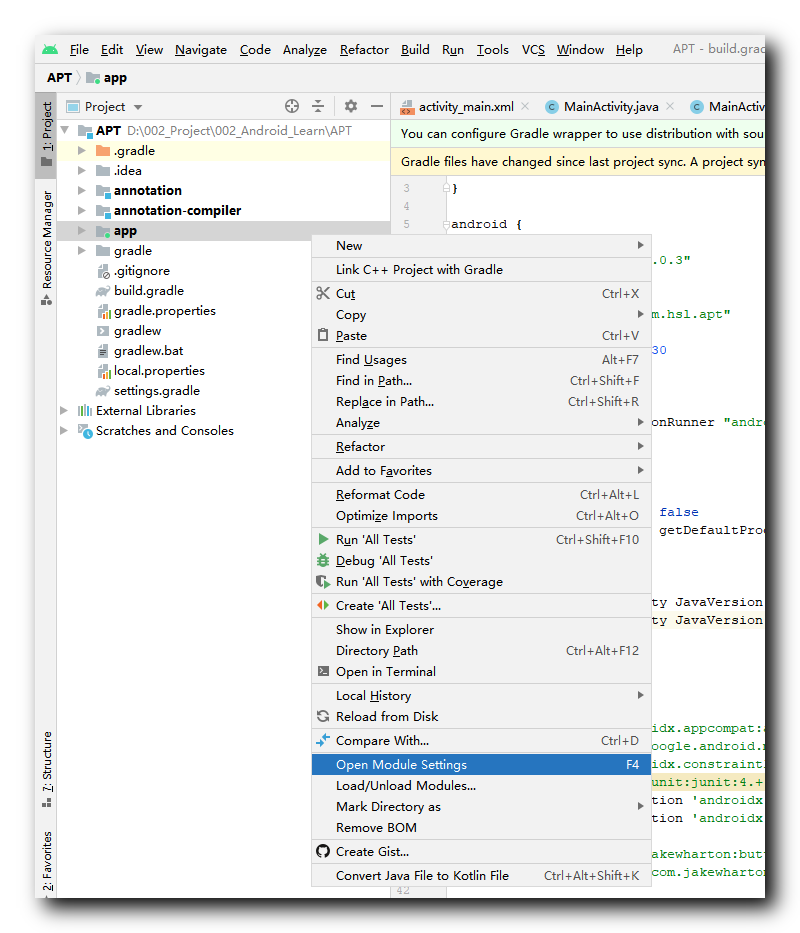Viewport: 800px width, 933px height.
Task: Choose Link C++ Project with Gradle
Action: click(x=481, y=270)
